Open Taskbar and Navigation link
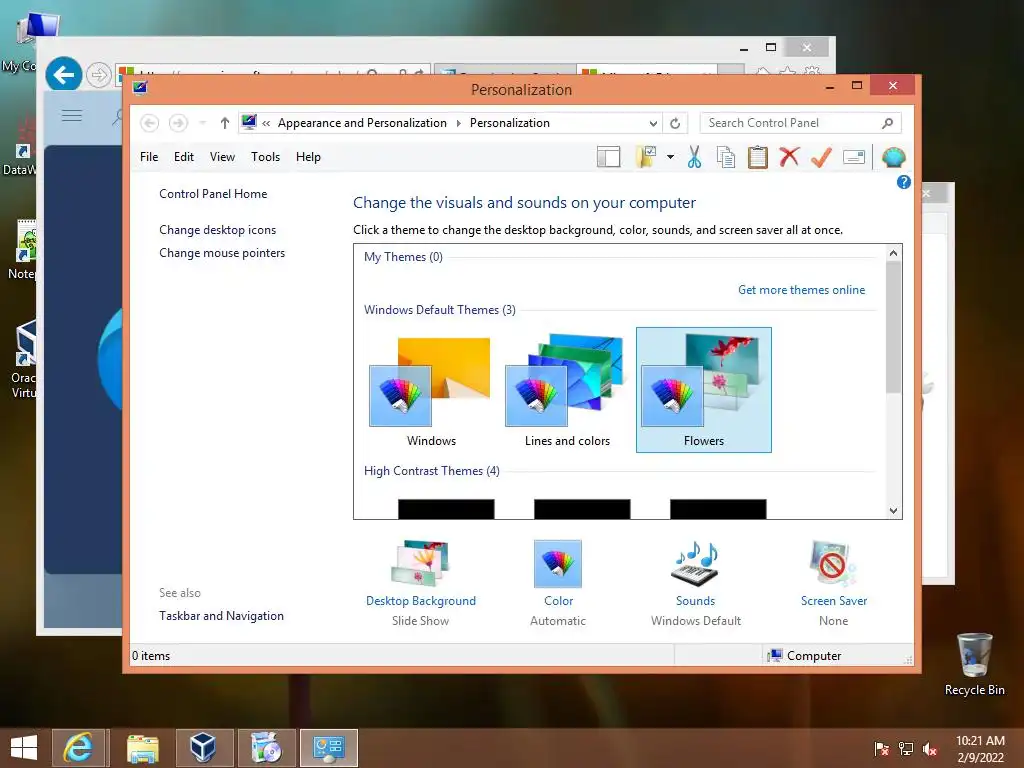 (x=221, y=616)
